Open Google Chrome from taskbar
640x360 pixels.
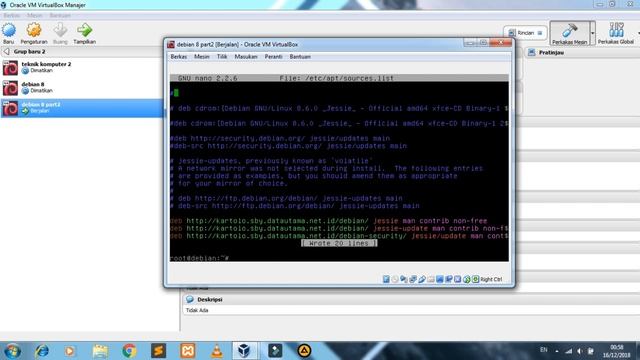[129, 351]
